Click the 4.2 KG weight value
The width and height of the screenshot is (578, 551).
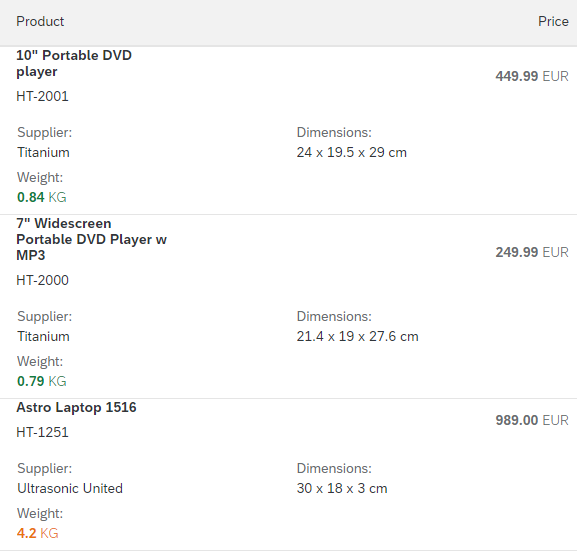coord(38,533)
